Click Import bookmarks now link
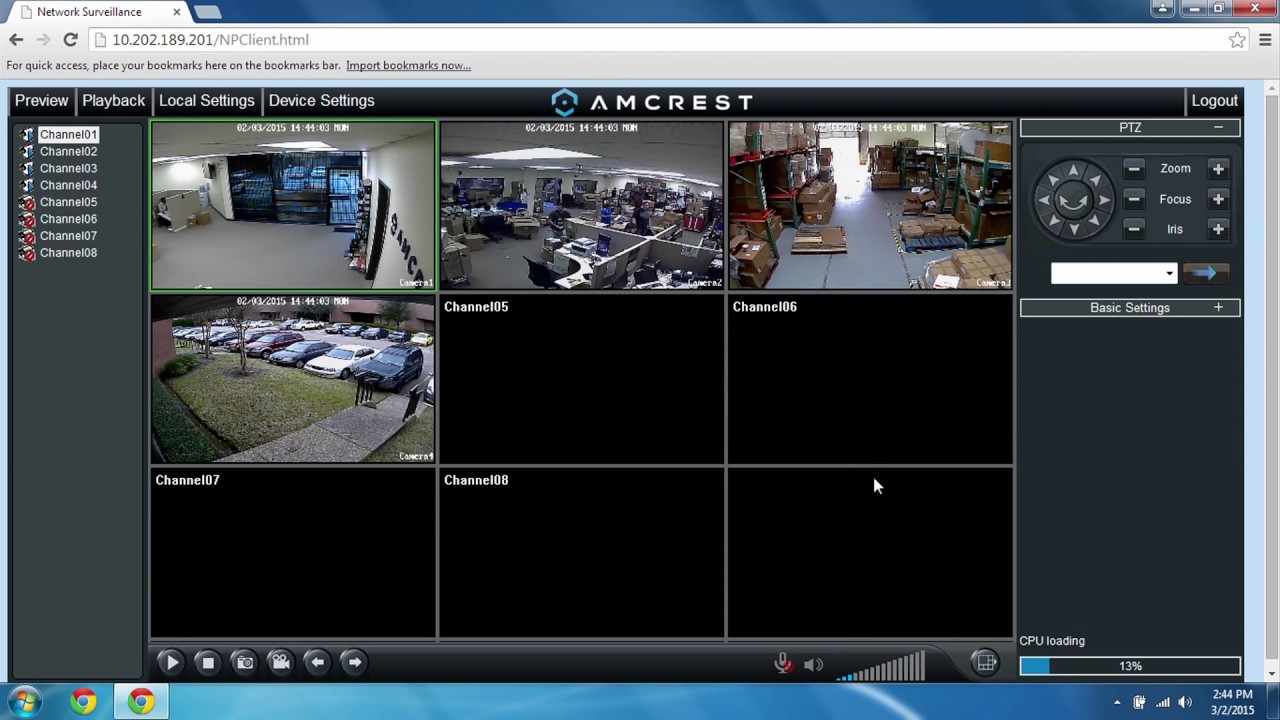This screenshot has width=1280, height=720. pyautogui.click(x=408, y=66)
